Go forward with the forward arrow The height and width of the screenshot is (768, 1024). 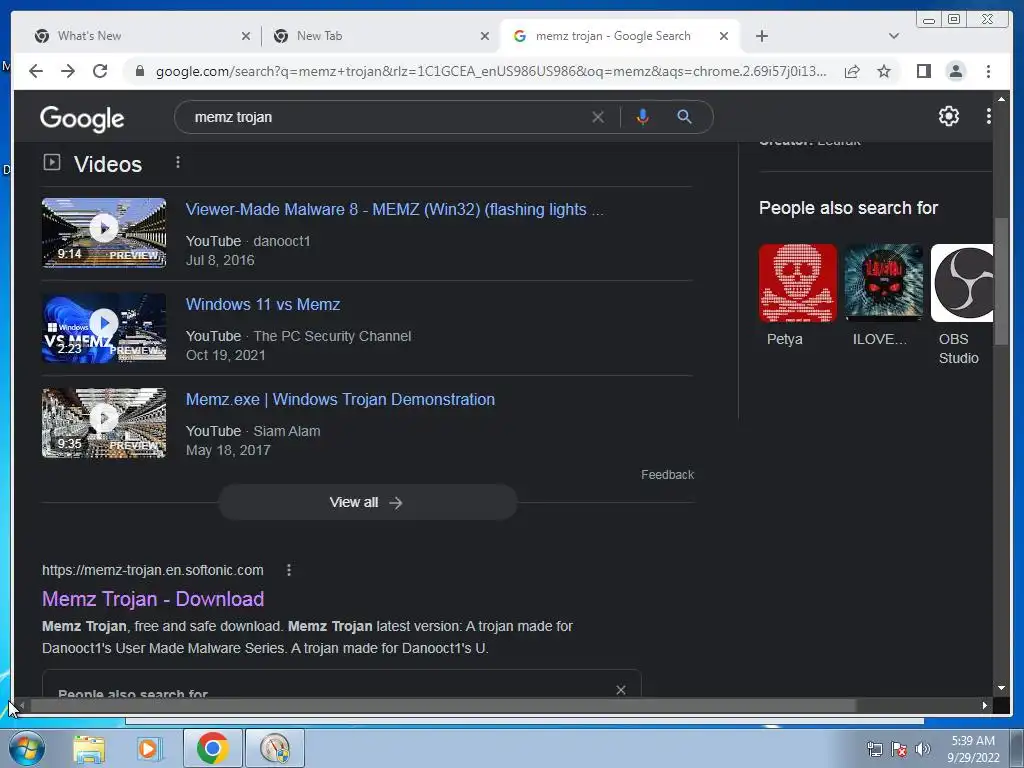(x=68, y=71)
